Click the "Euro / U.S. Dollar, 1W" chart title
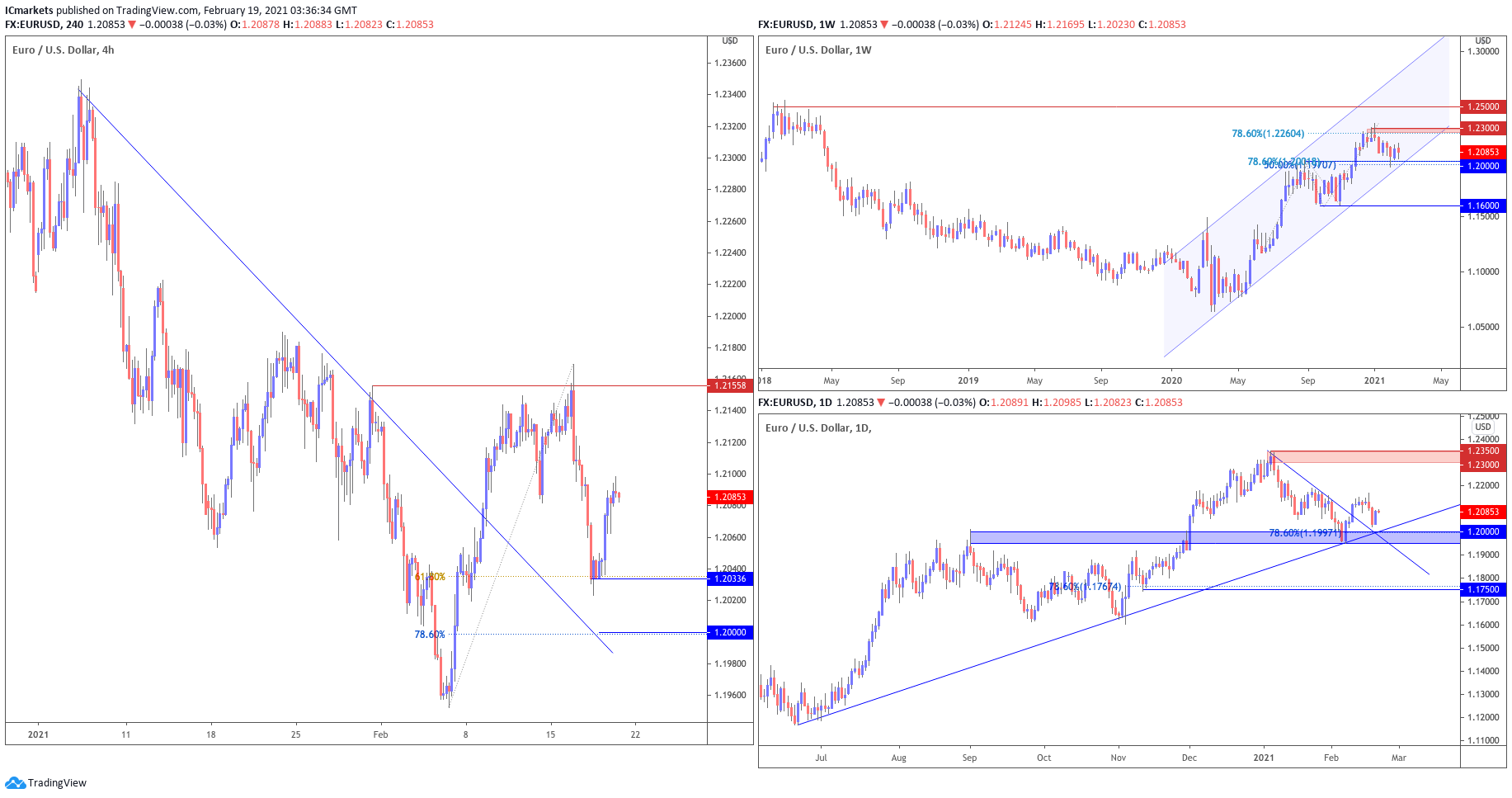This screenshot has height=798, width=1512. point(817,50)
